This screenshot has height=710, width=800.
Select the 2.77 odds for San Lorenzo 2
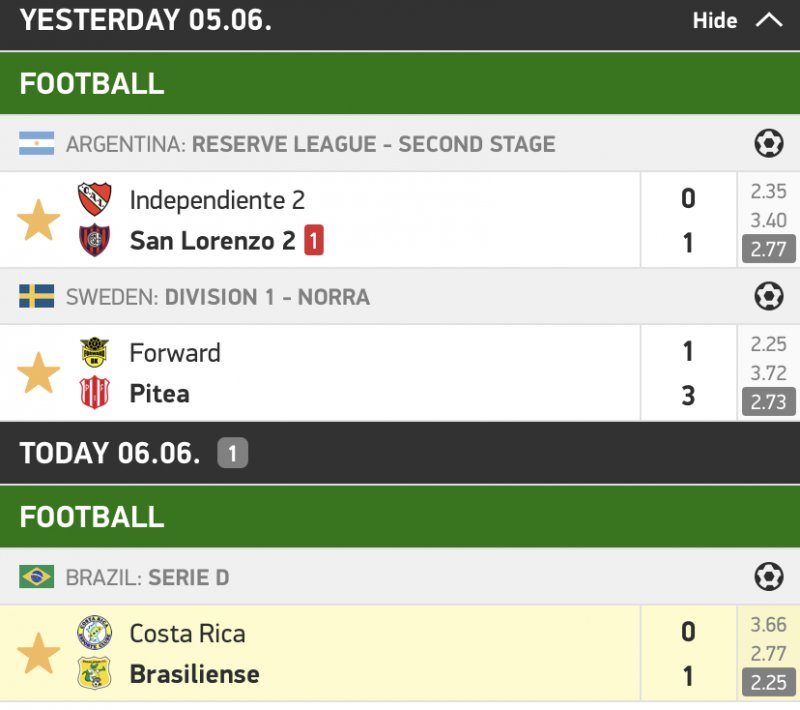(768, 249)
